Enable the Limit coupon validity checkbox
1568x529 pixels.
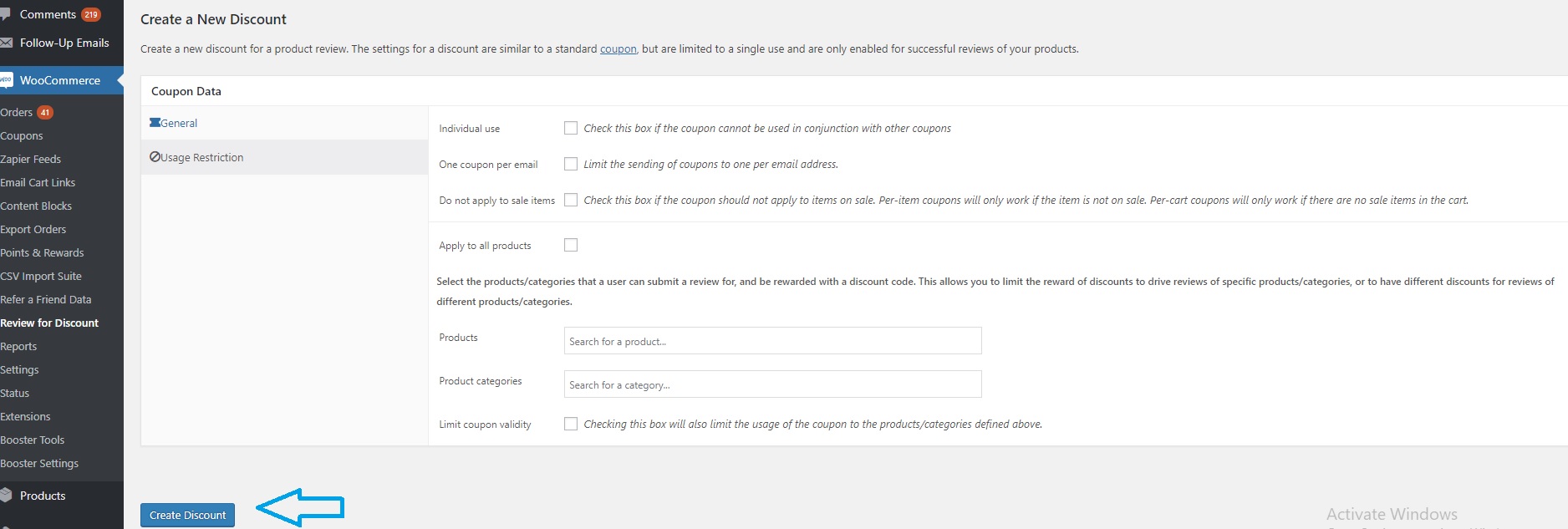click(571, 424)
